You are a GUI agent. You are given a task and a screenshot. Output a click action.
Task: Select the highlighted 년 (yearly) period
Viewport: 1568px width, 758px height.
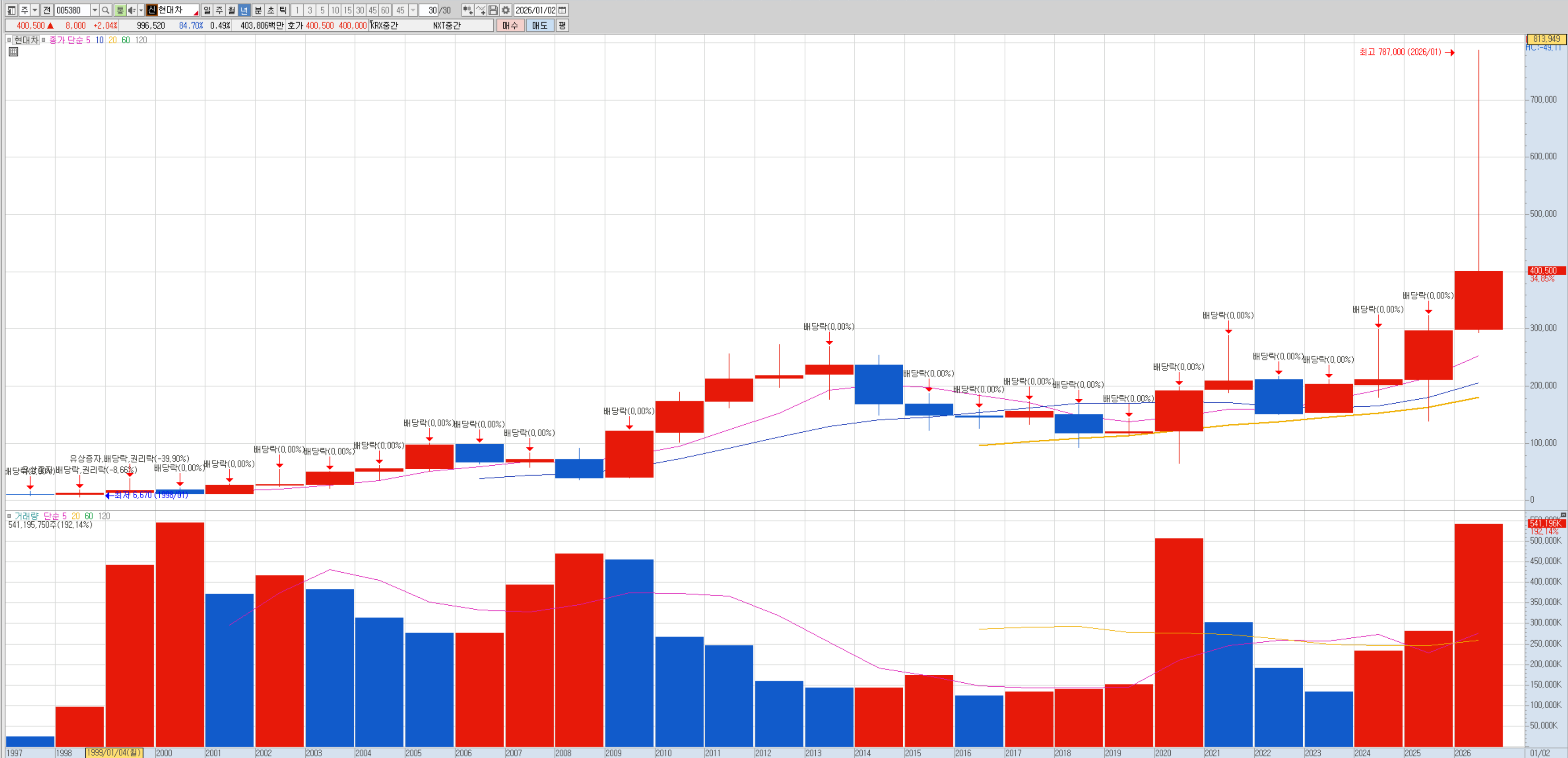(x=245, y=10)
